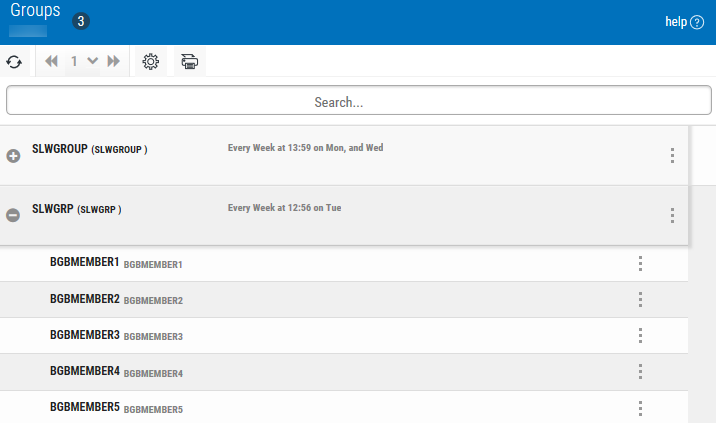Viewport: 716px width, 423px height.
Task: Open BGBMEMBER4 options menu
Action: point(640,372)
